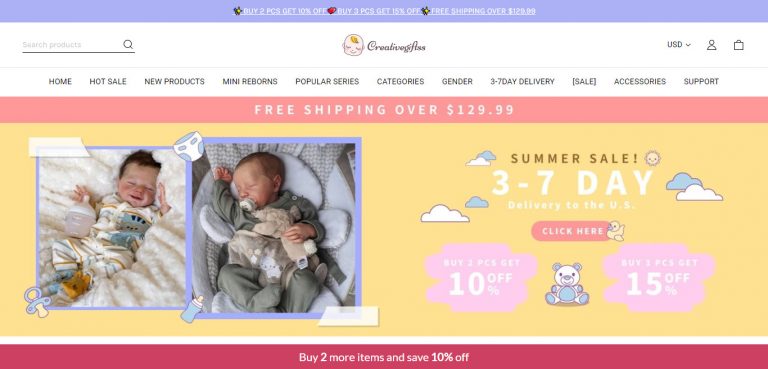768x369 pixels.
Task: Click the pink CLICK HERE button
Action: click(573, 231)
